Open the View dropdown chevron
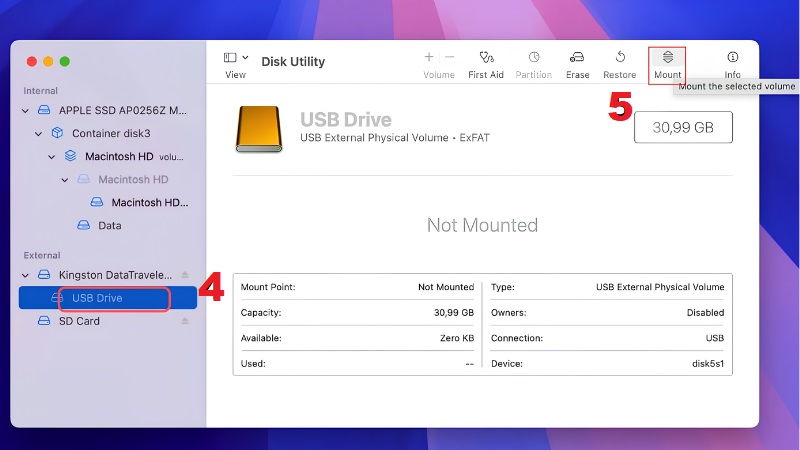 (245, 57)
